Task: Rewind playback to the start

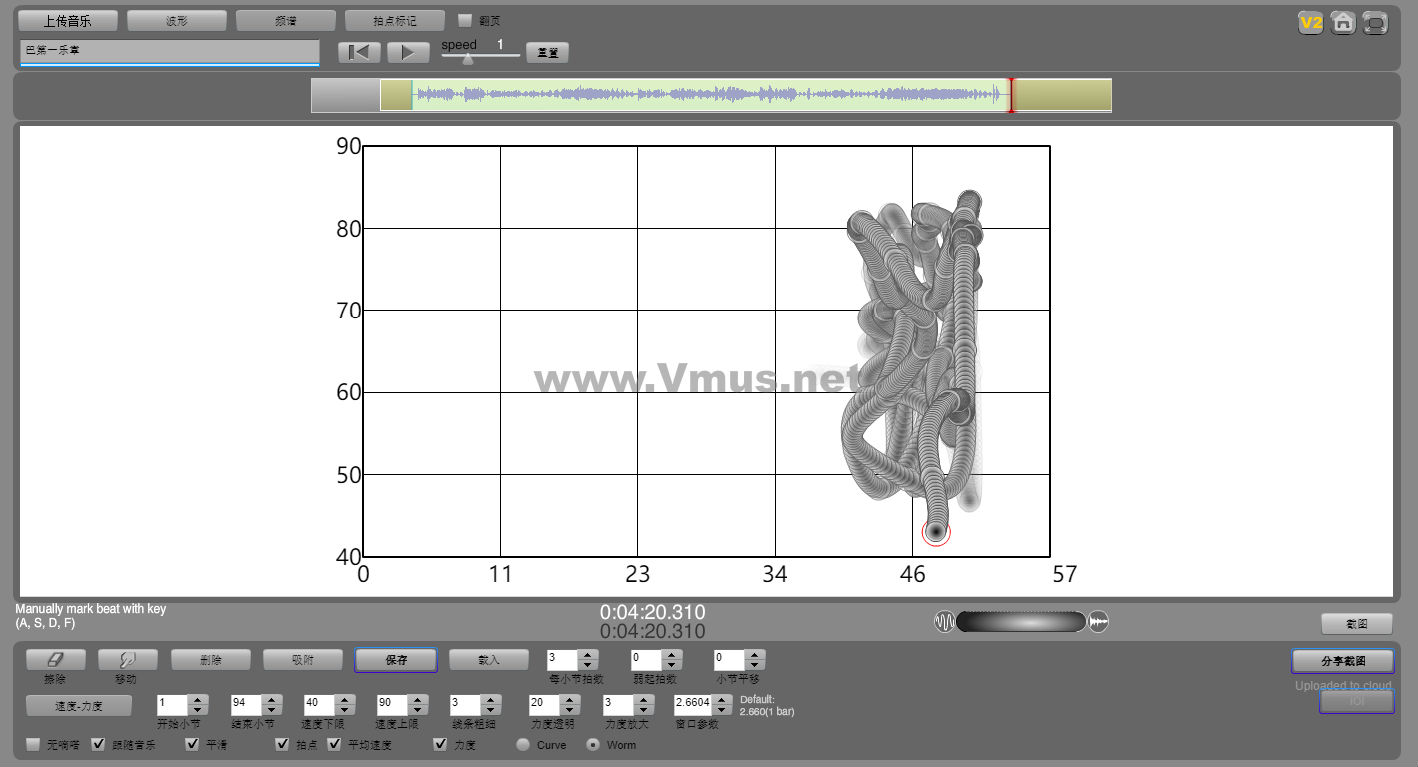Action: point(359,52)
